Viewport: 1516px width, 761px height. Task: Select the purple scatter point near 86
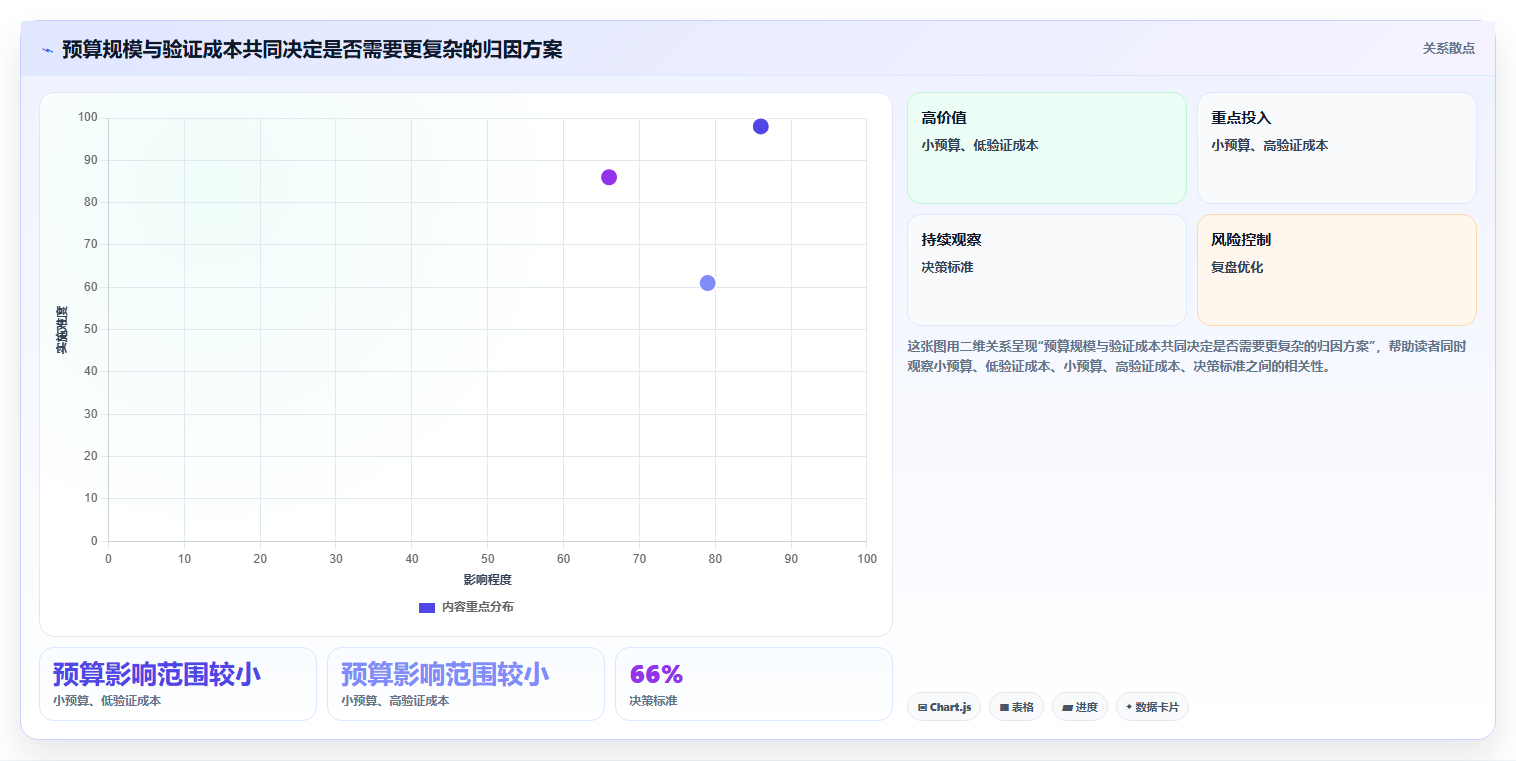click(609, 177)
